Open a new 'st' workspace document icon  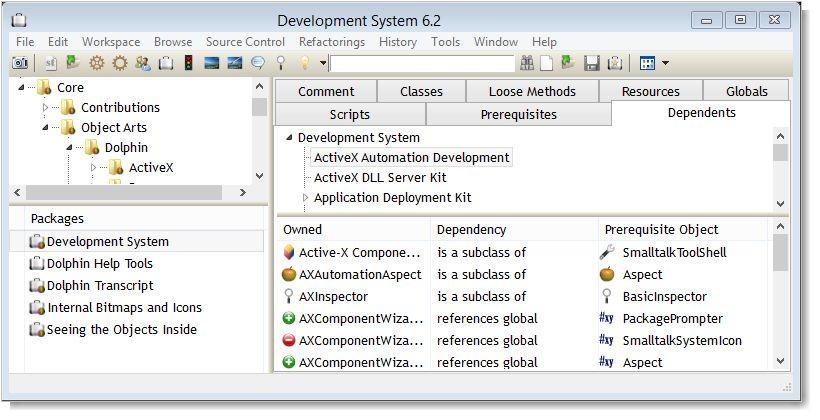[x=50, y=63]
